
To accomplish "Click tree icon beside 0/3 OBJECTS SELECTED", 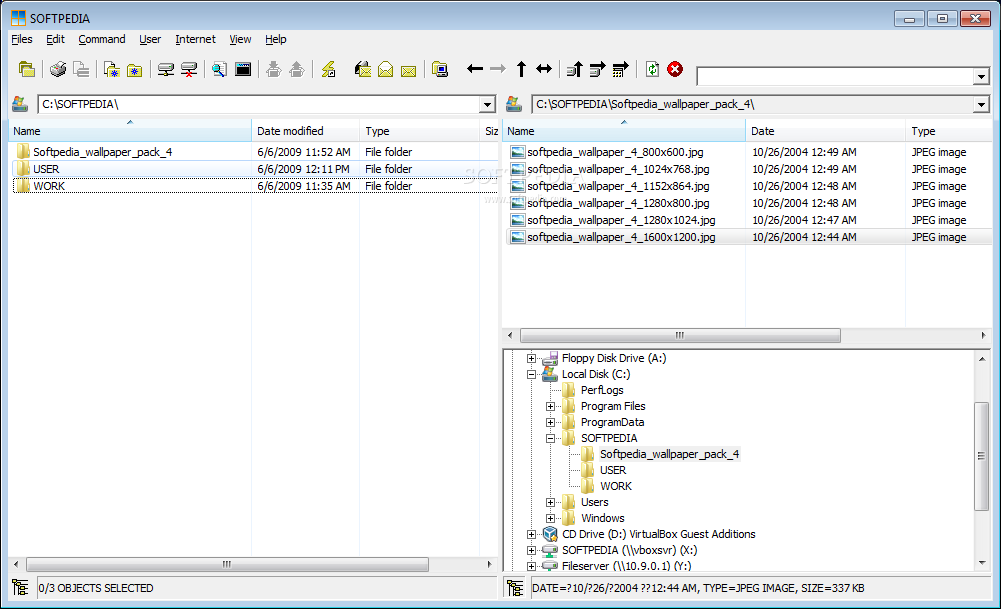I will pos(20,587).
